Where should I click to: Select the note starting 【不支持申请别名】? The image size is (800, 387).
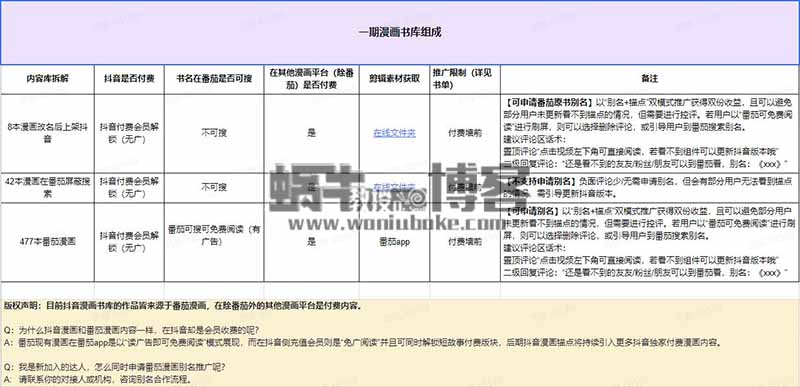click(x=649, y=188)
